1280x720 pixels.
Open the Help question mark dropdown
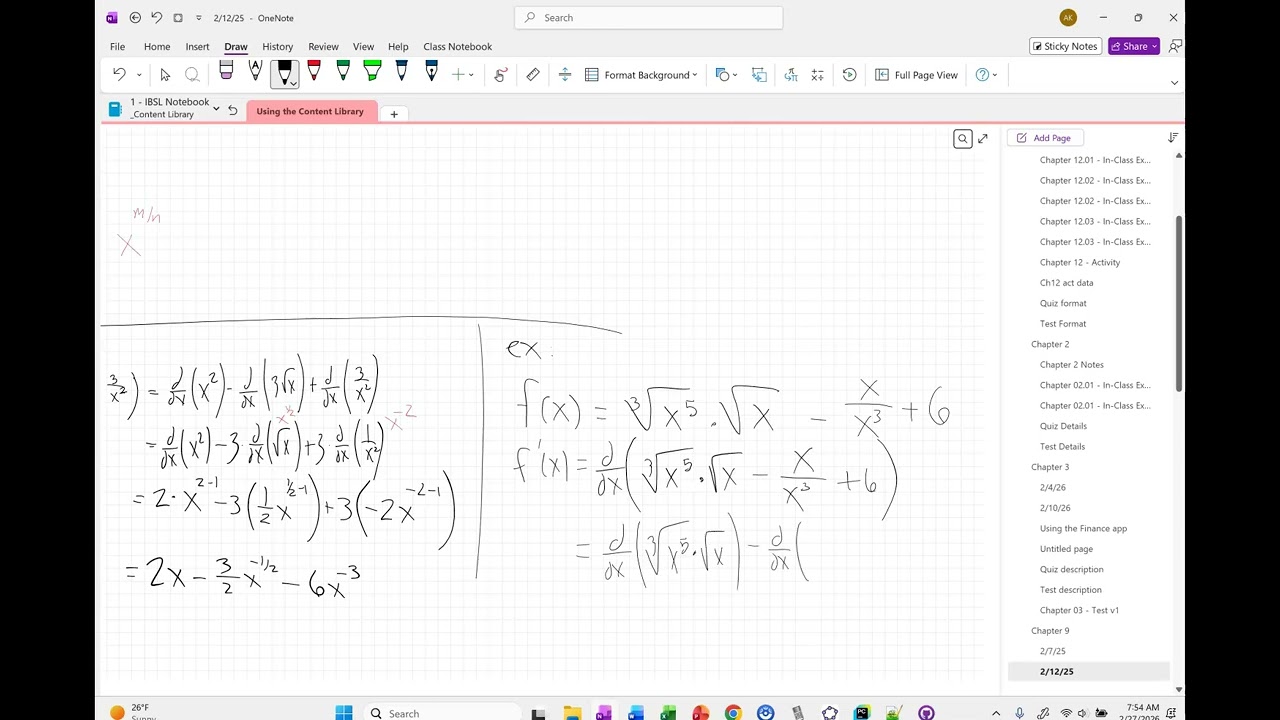click(x=987, y=75)
